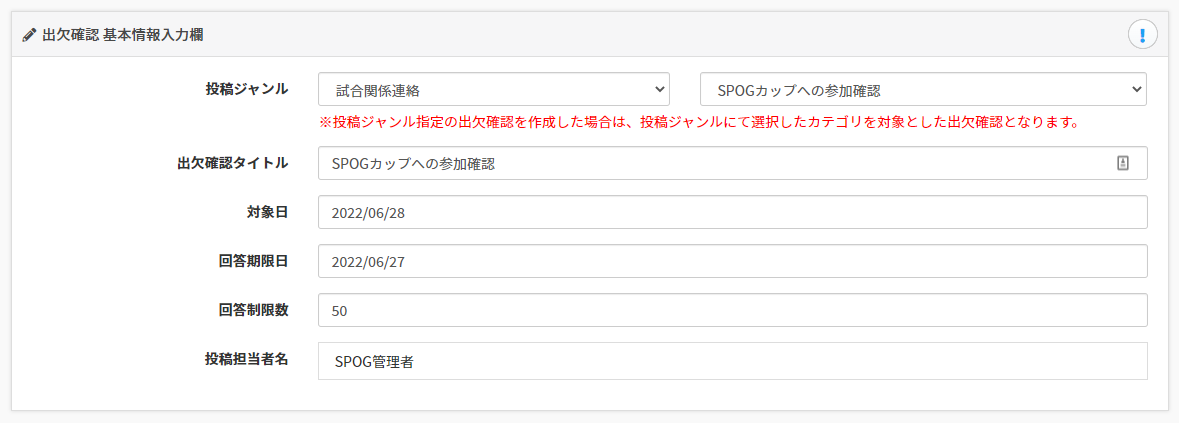Click the 投稿担当者名 label

click(247, 358)
